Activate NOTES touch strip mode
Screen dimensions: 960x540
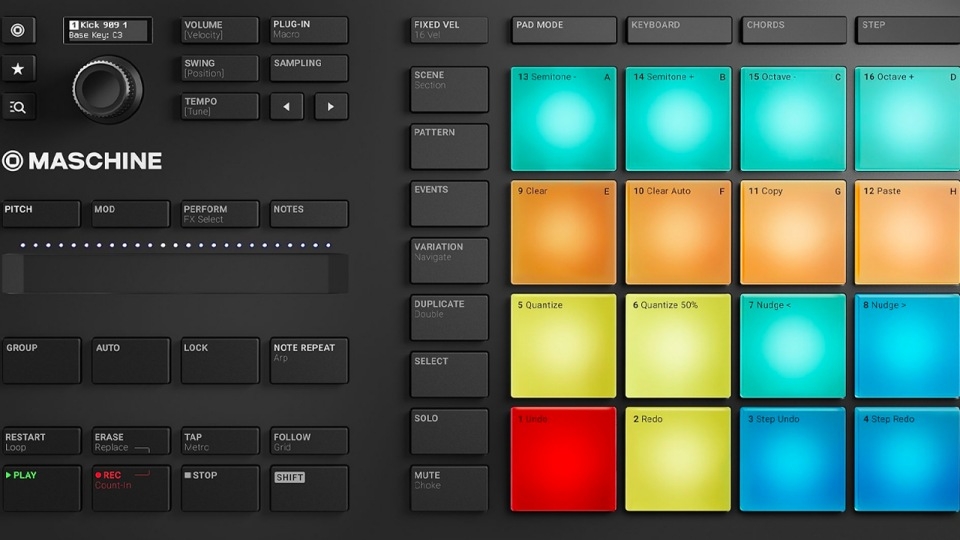[x=309, y=214]
